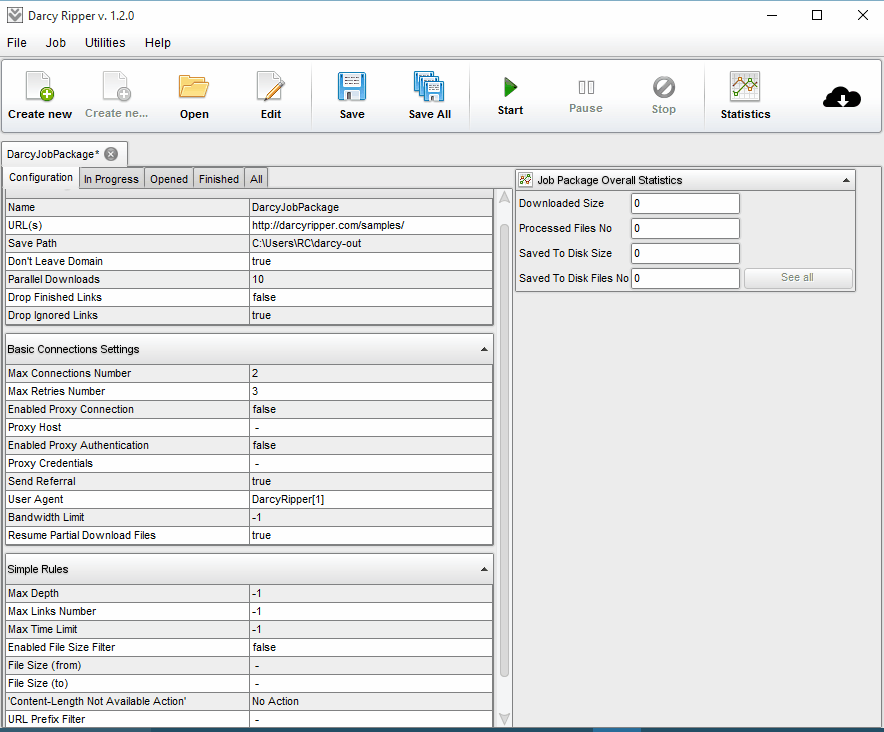This screenshot has height=732, width=884.
Task: Click the No Action value for Content-Length
Action: tap(275, 702)
